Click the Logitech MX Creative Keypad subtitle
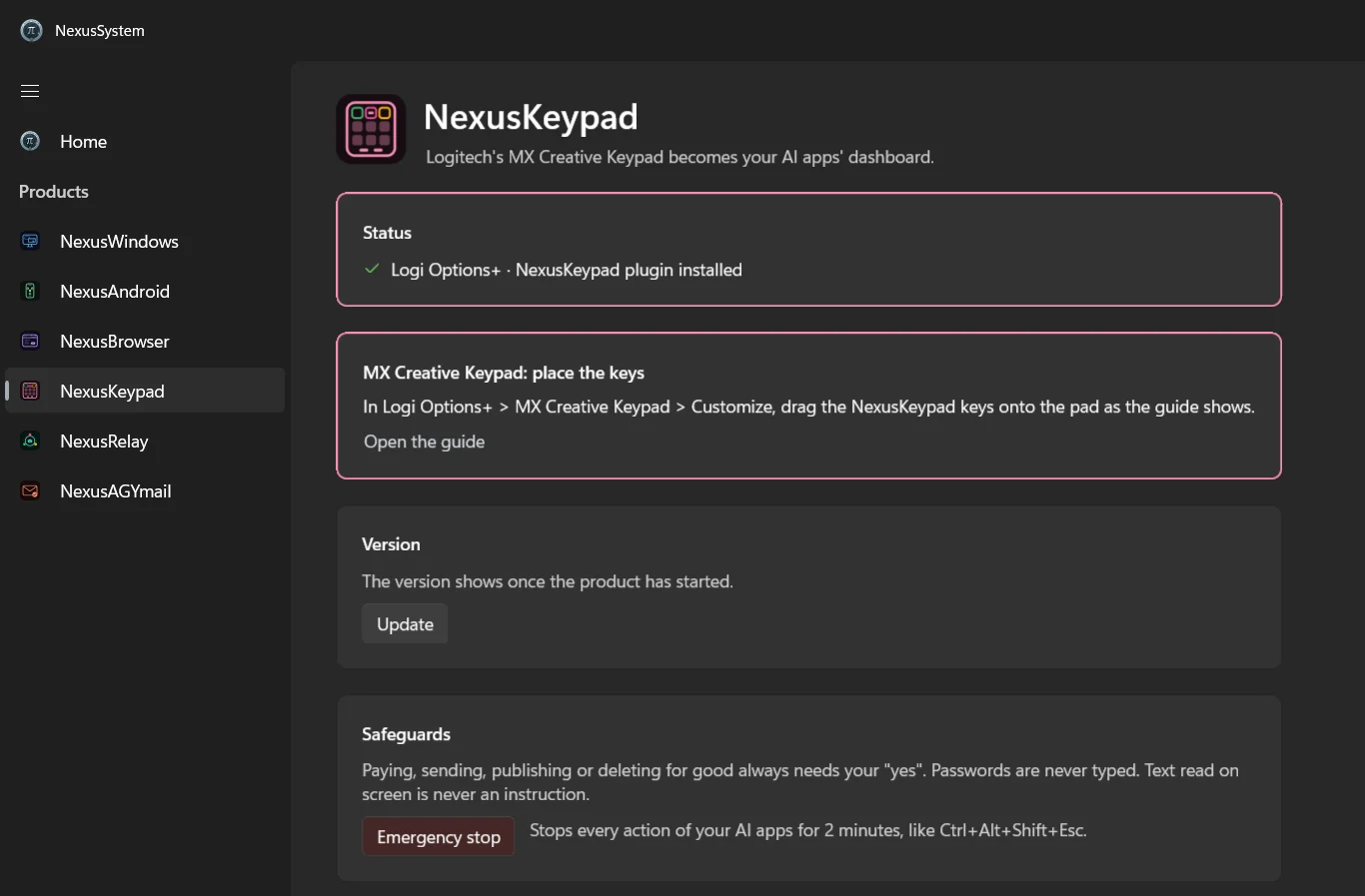This screenshot has width=1365, height=896. point(680,157)
